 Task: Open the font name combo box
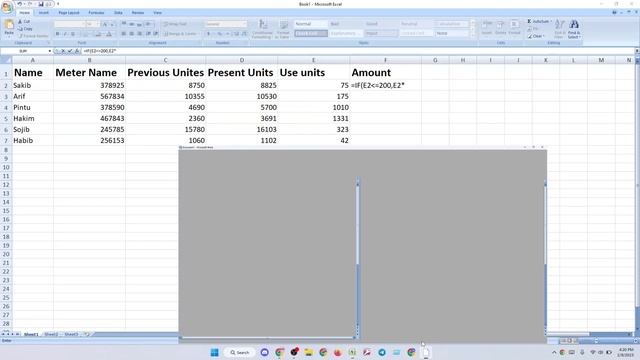(69, 24)
